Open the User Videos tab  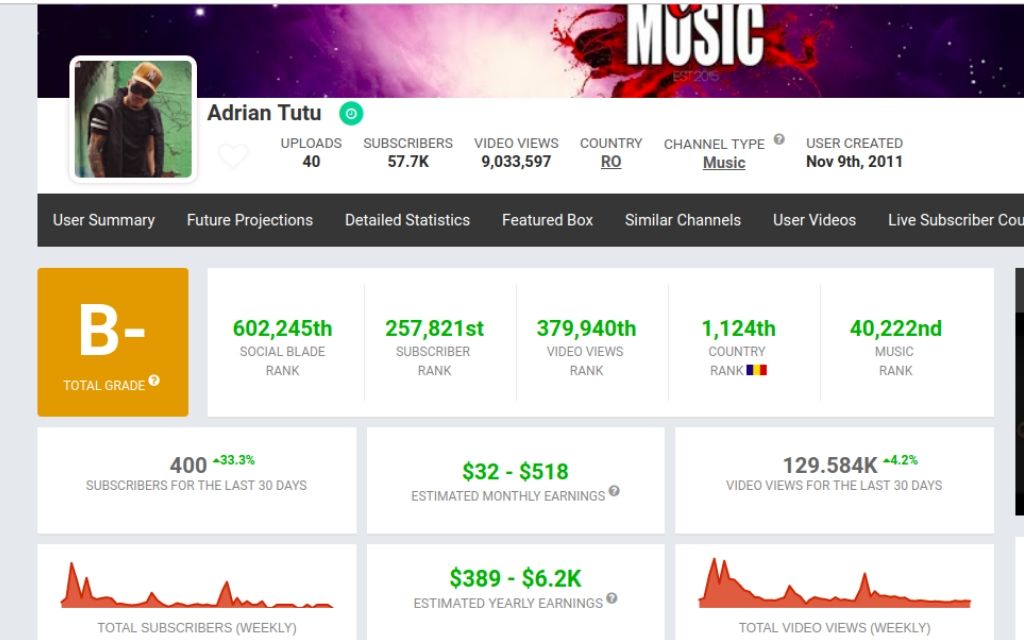(x=814, y=220)
